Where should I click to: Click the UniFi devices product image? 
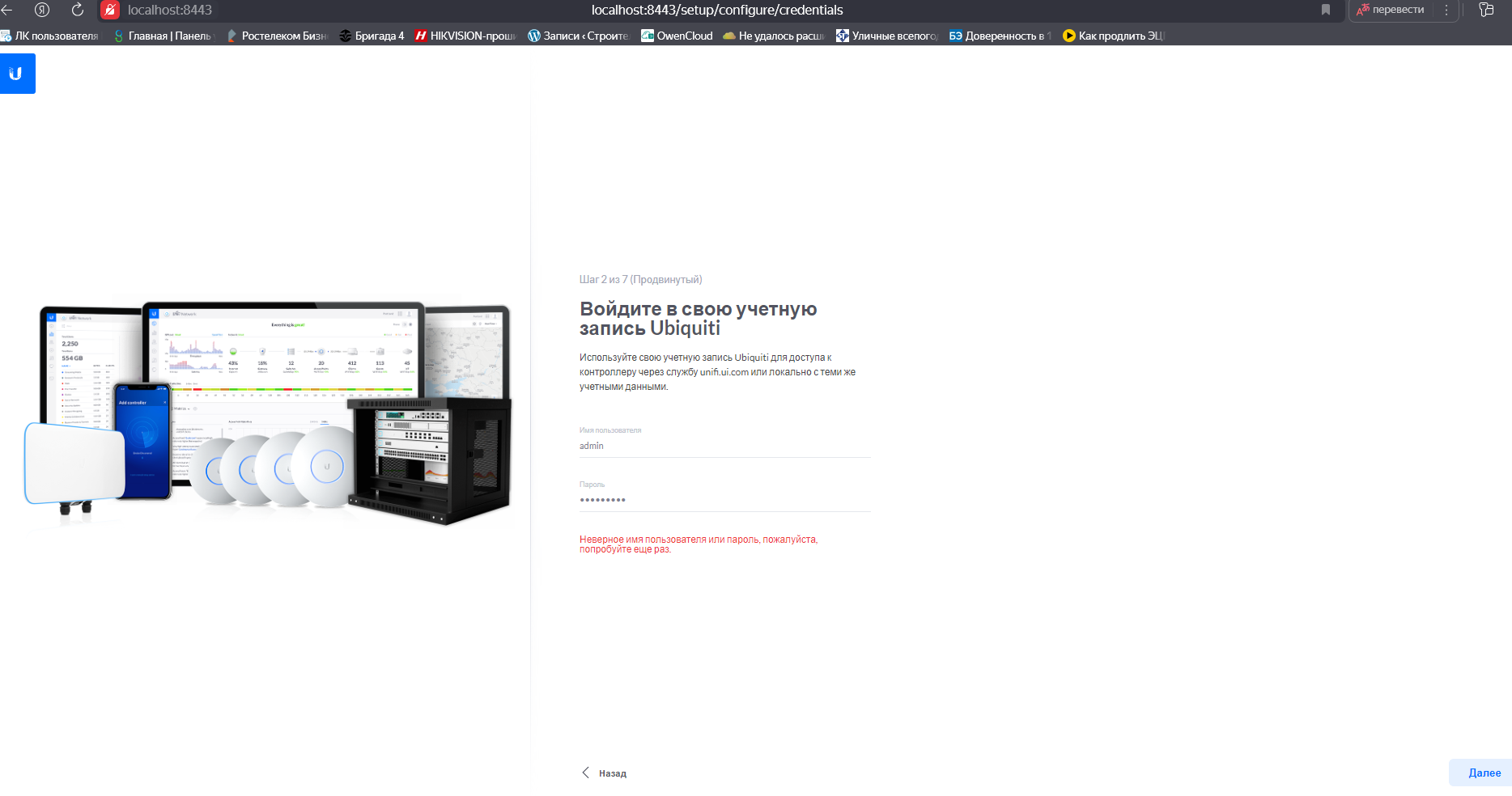click(x=267, y=414)
